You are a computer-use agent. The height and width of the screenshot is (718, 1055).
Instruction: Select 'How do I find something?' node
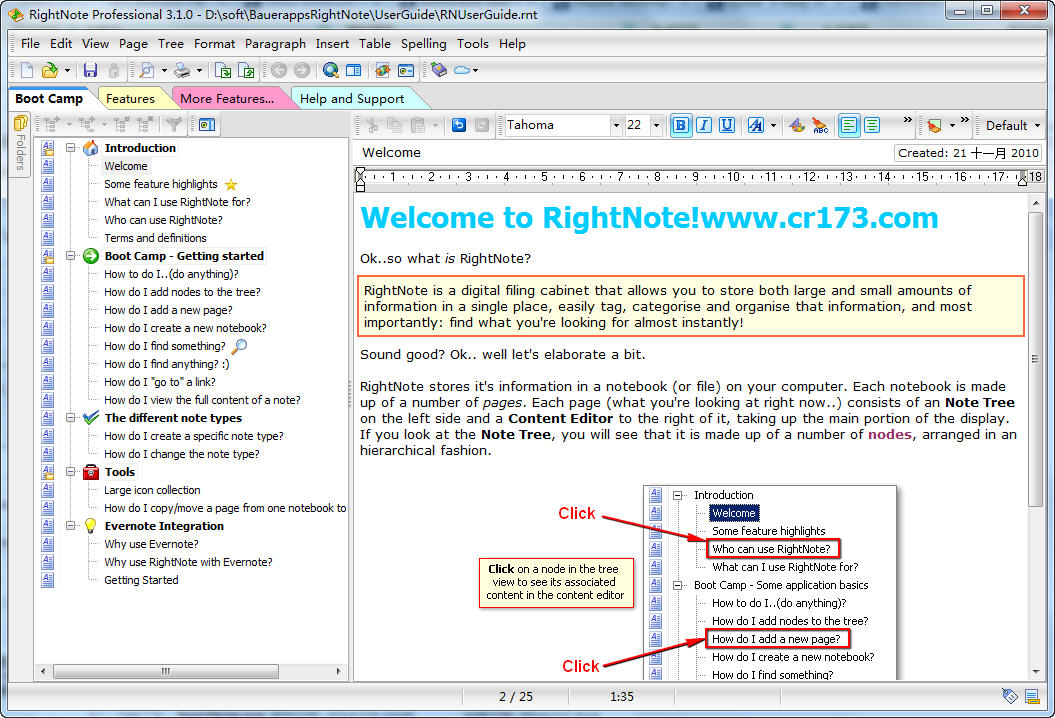coord(165,346)
